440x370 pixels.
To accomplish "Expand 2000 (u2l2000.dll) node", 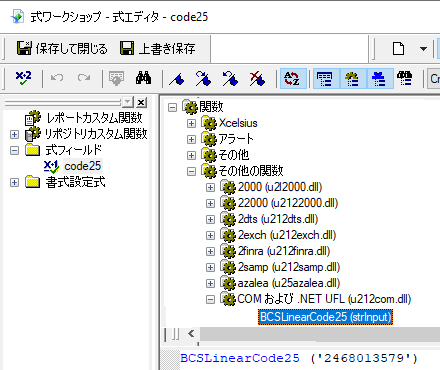I will coord(210,187).
